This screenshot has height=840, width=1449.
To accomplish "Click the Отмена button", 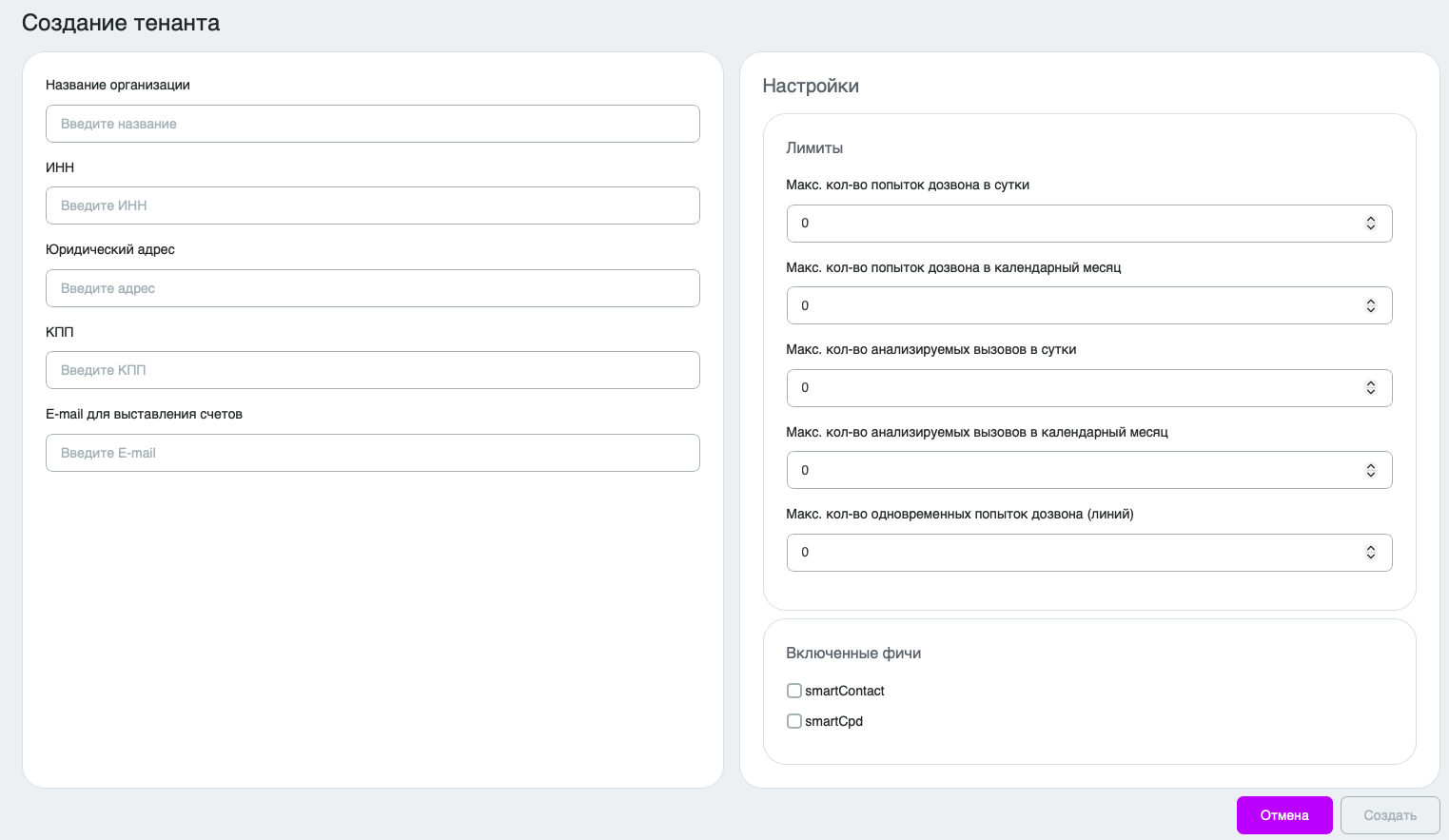I will (x=1284, y=815).
